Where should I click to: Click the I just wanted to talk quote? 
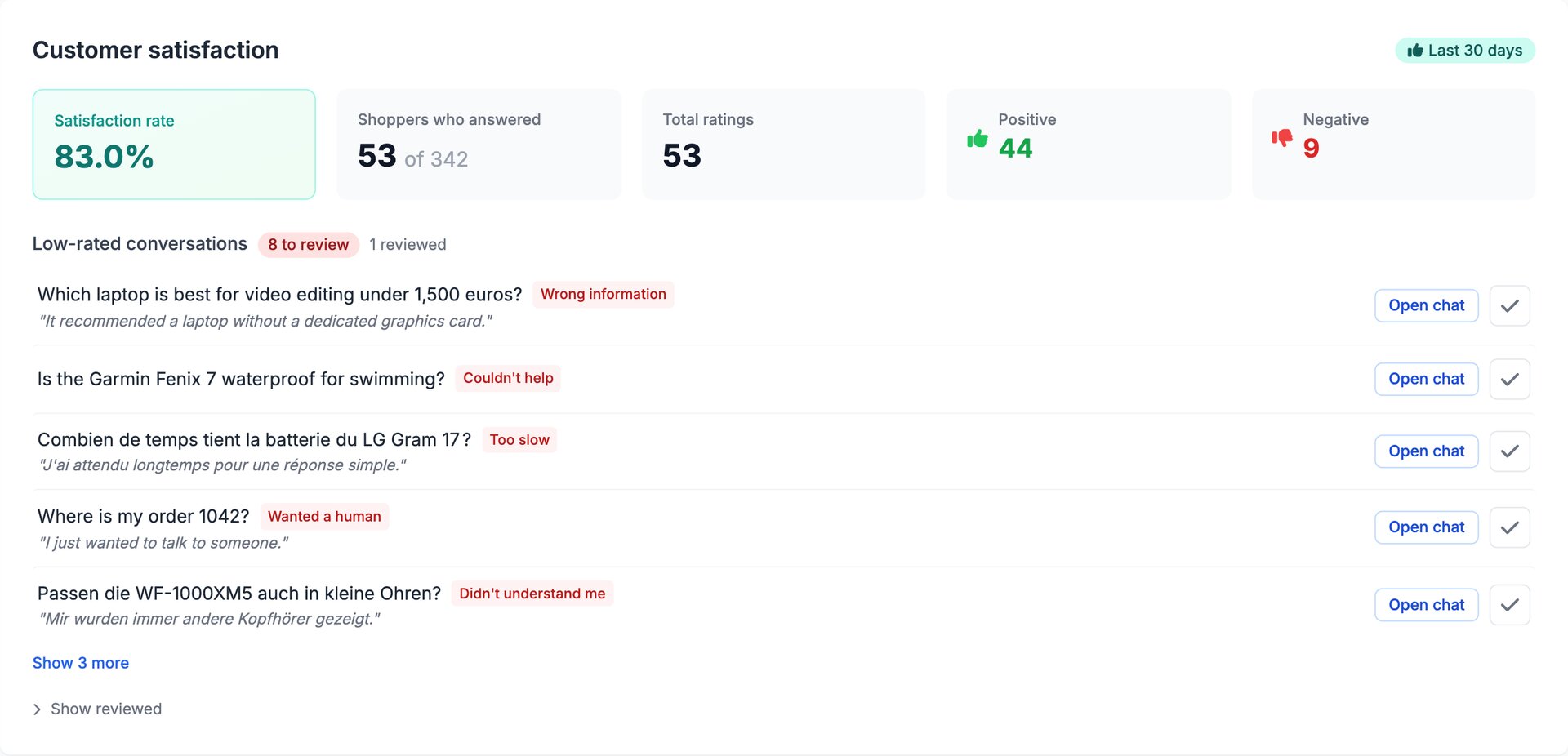[164, 543]
